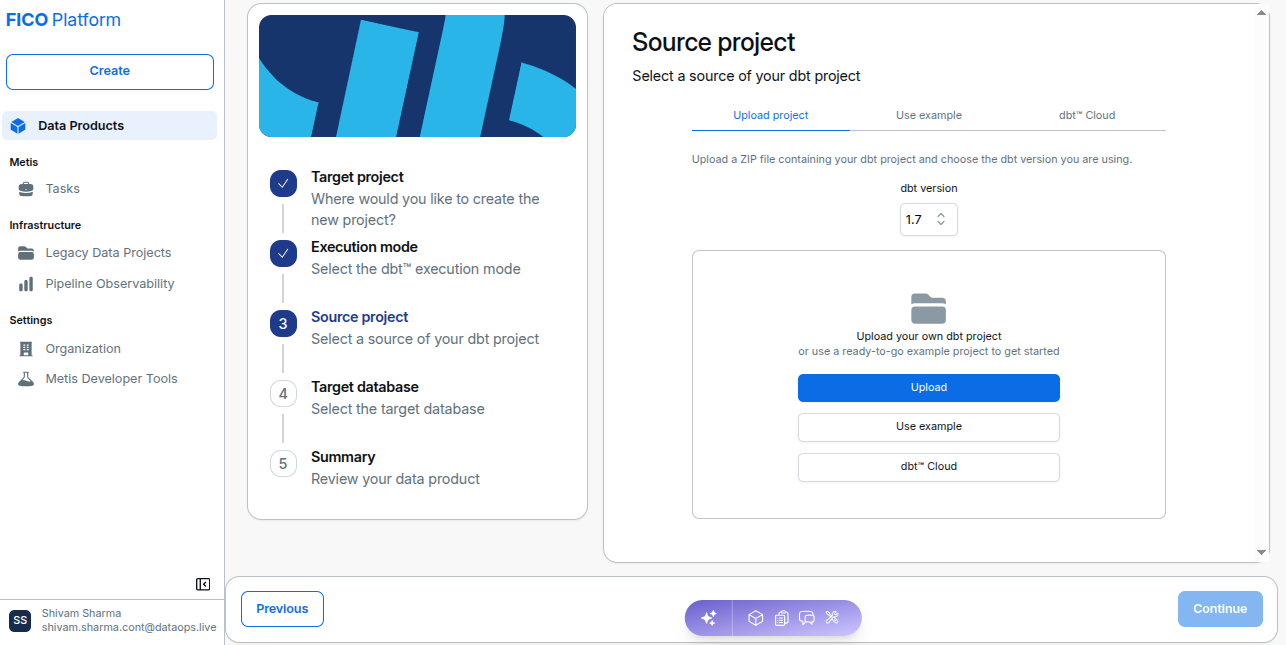
Task: Open Data Products in the sidebar
Action: (110, 126)
